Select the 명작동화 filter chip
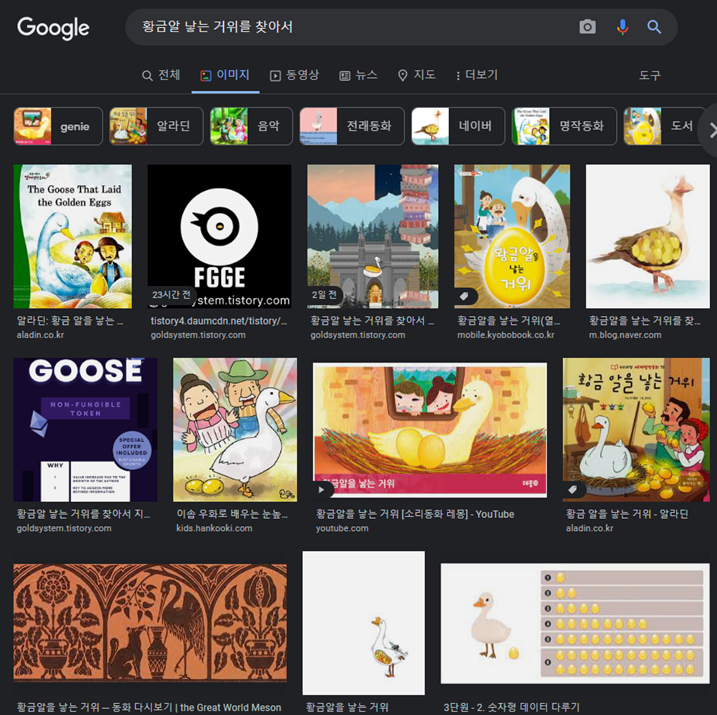Viewport: 717px width, 715px height. click(x=564, y=126)
